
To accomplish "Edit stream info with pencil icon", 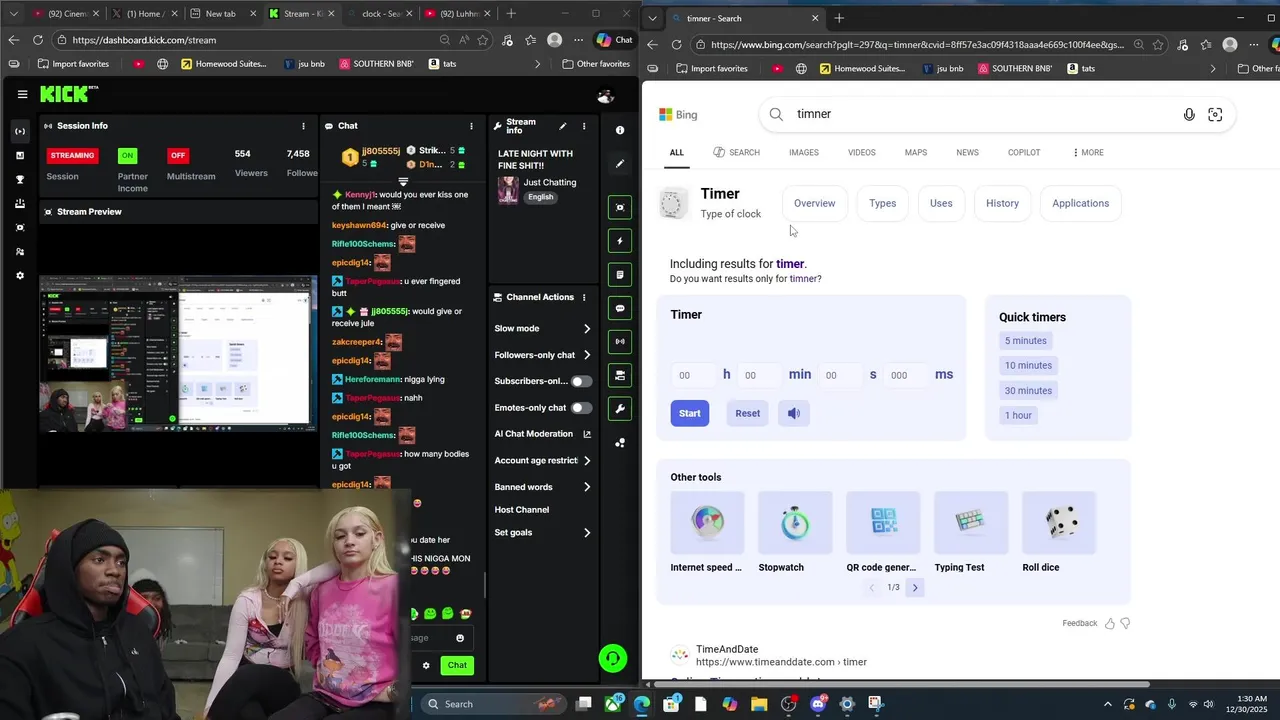I will 562,126.
